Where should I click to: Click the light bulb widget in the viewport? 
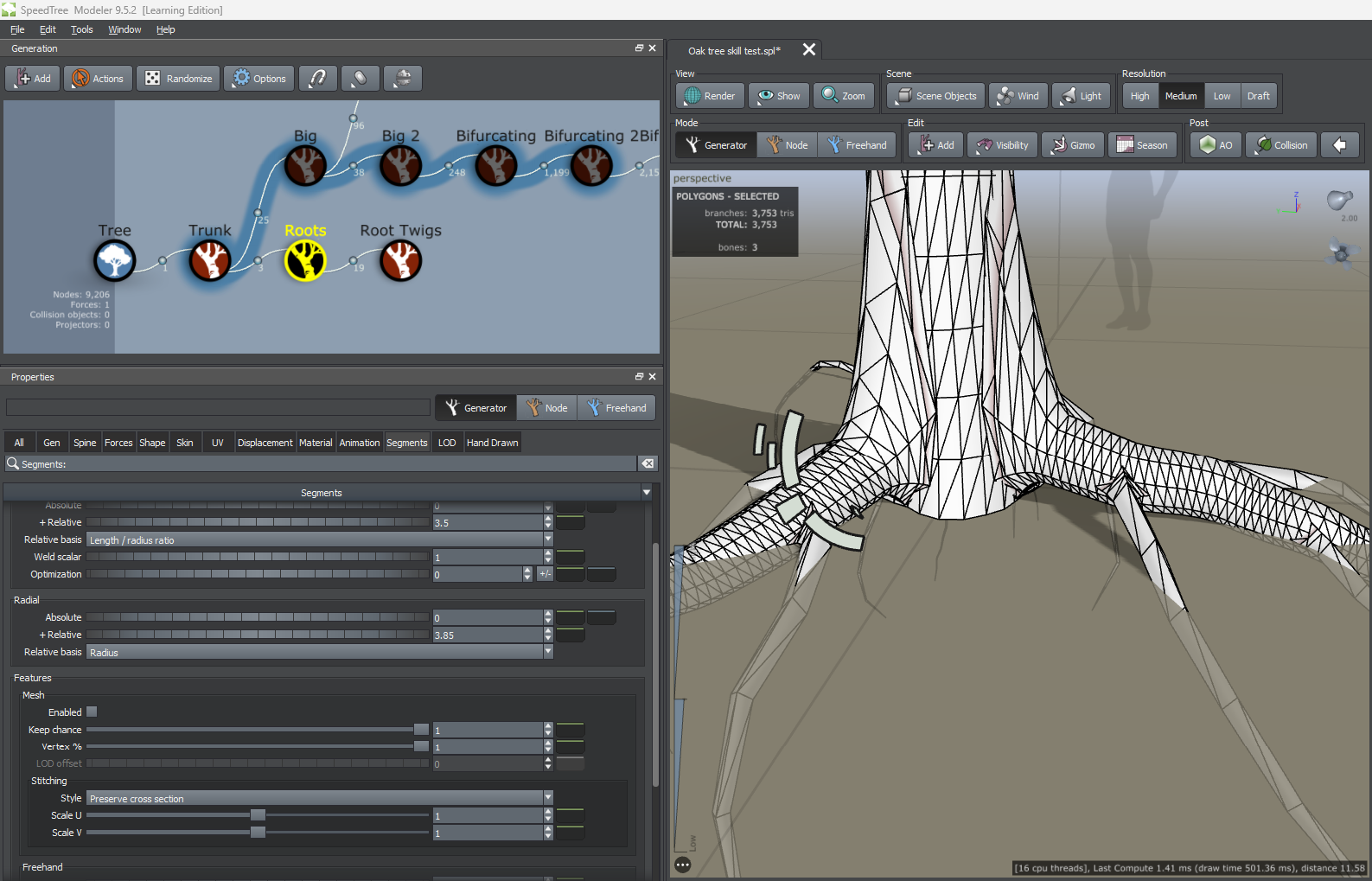click(1340, 201)
